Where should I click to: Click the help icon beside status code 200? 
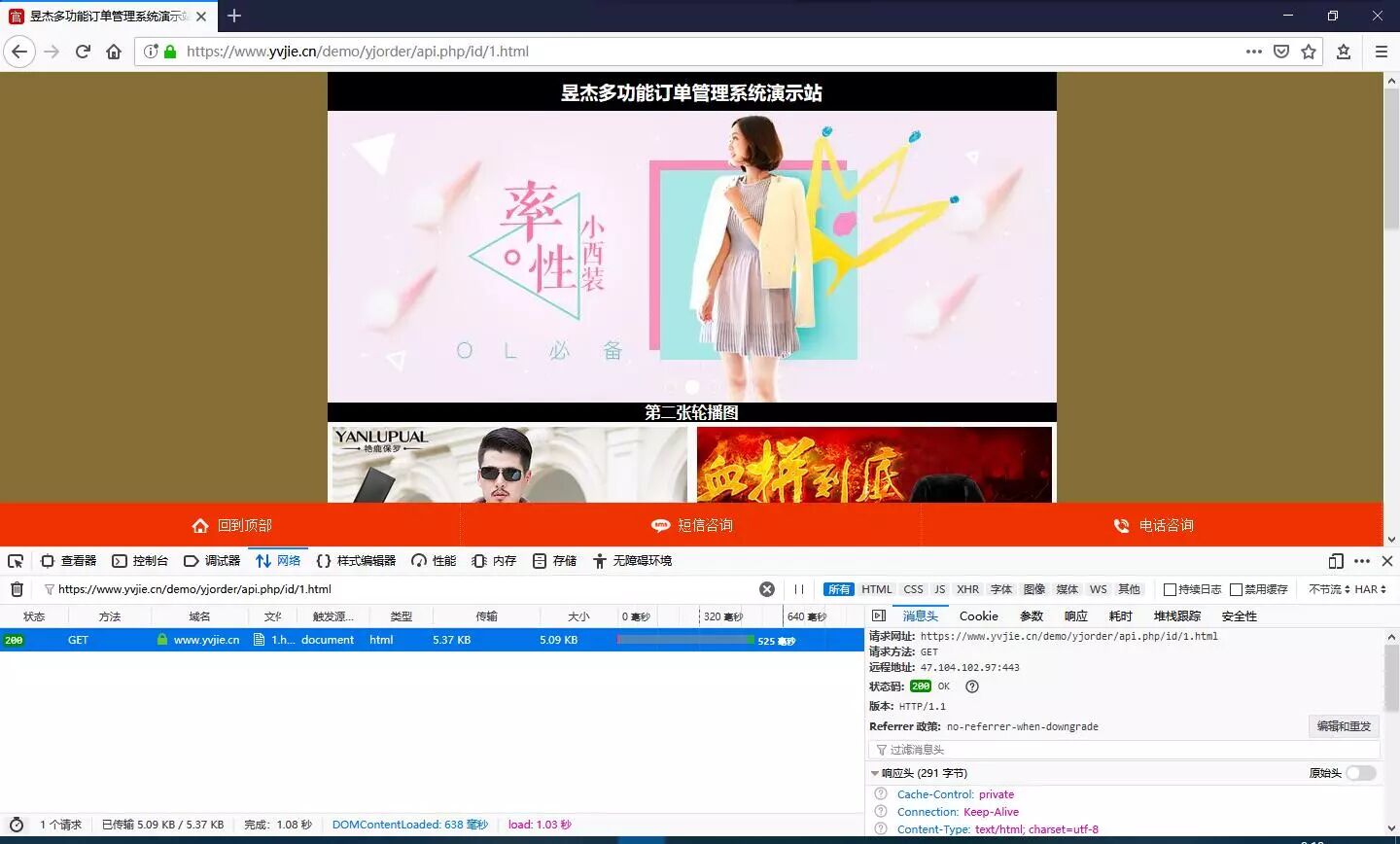click(x=971, y=686)
